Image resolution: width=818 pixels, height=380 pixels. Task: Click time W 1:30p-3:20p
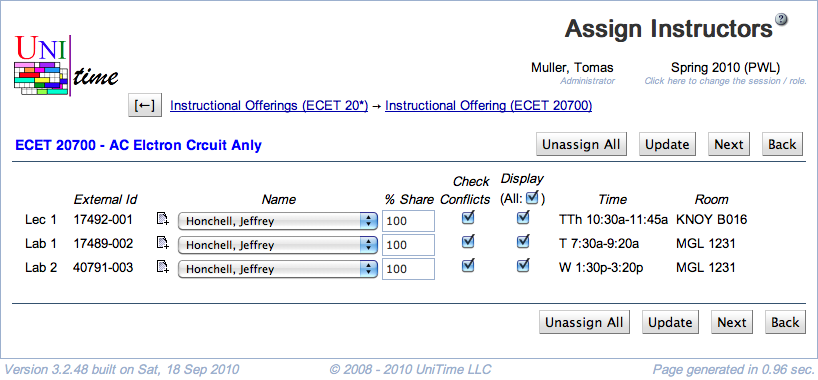[601, 268]
